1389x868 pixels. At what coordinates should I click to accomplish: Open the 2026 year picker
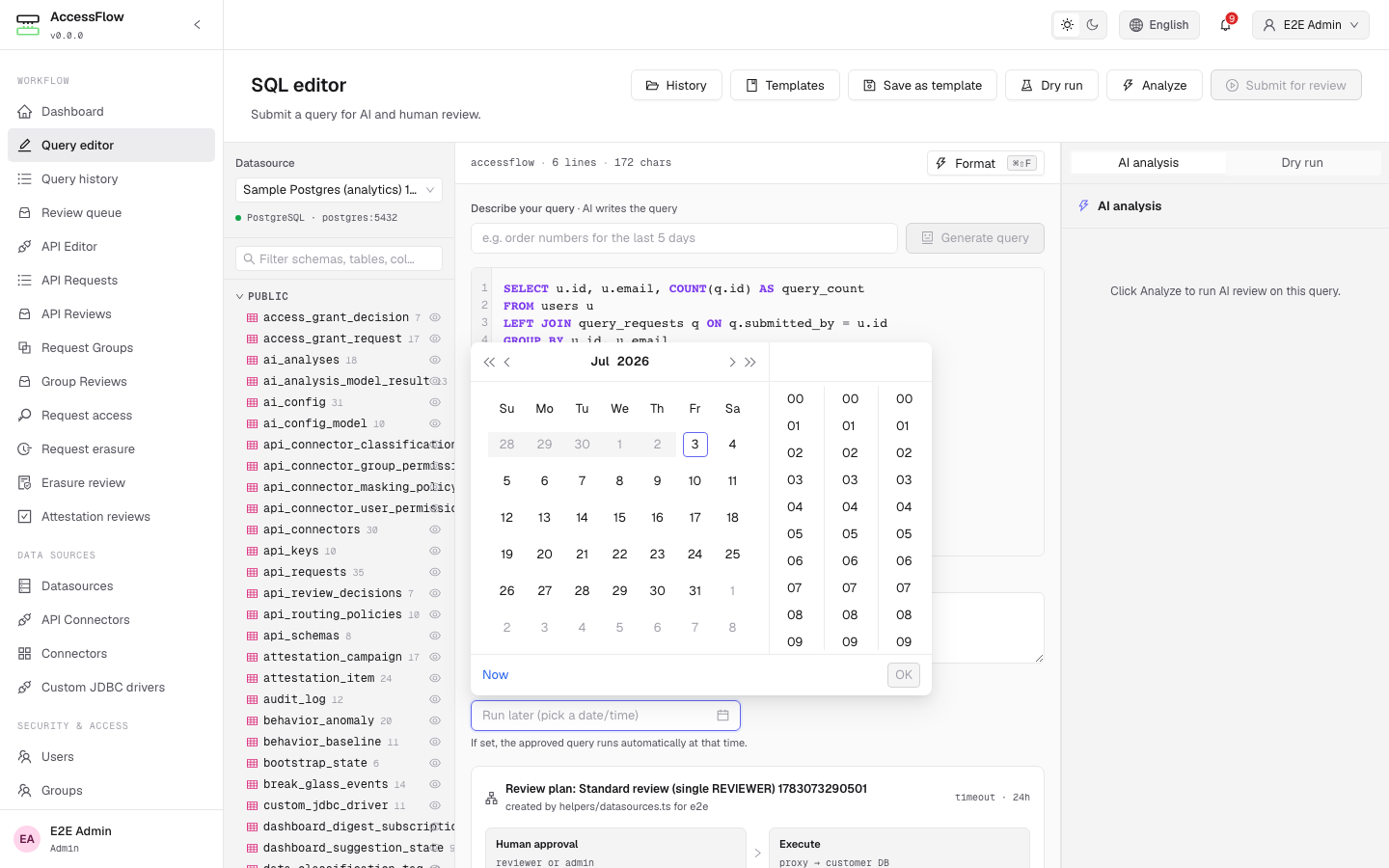pos(633,361)
